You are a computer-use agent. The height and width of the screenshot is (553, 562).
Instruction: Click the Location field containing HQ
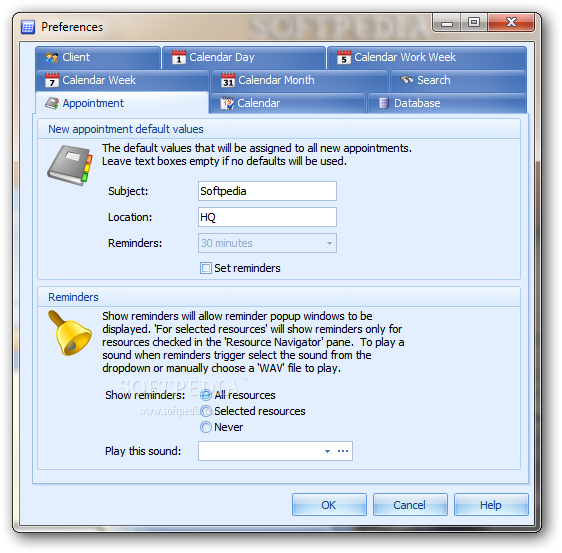[267, 217]
